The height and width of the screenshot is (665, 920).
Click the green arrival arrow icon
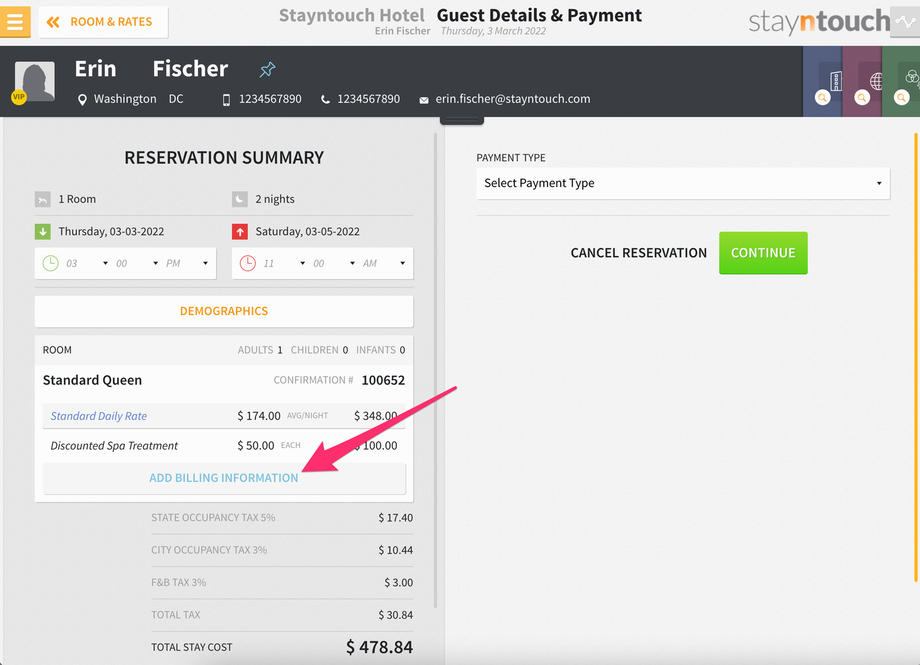[42, 232]
